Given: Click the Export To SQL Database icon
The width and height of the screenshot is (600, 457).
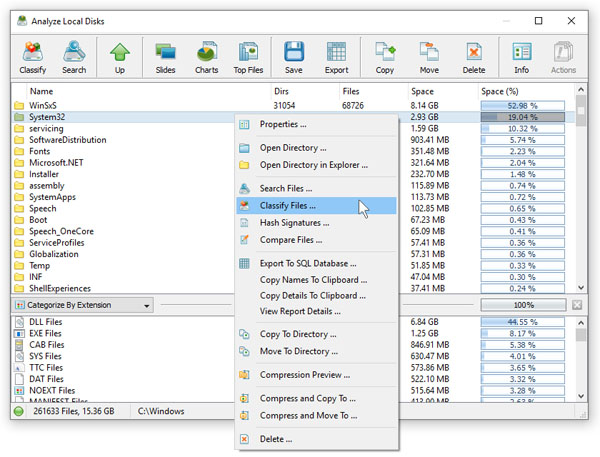Looking at the screenshot, I should point(244,263).
